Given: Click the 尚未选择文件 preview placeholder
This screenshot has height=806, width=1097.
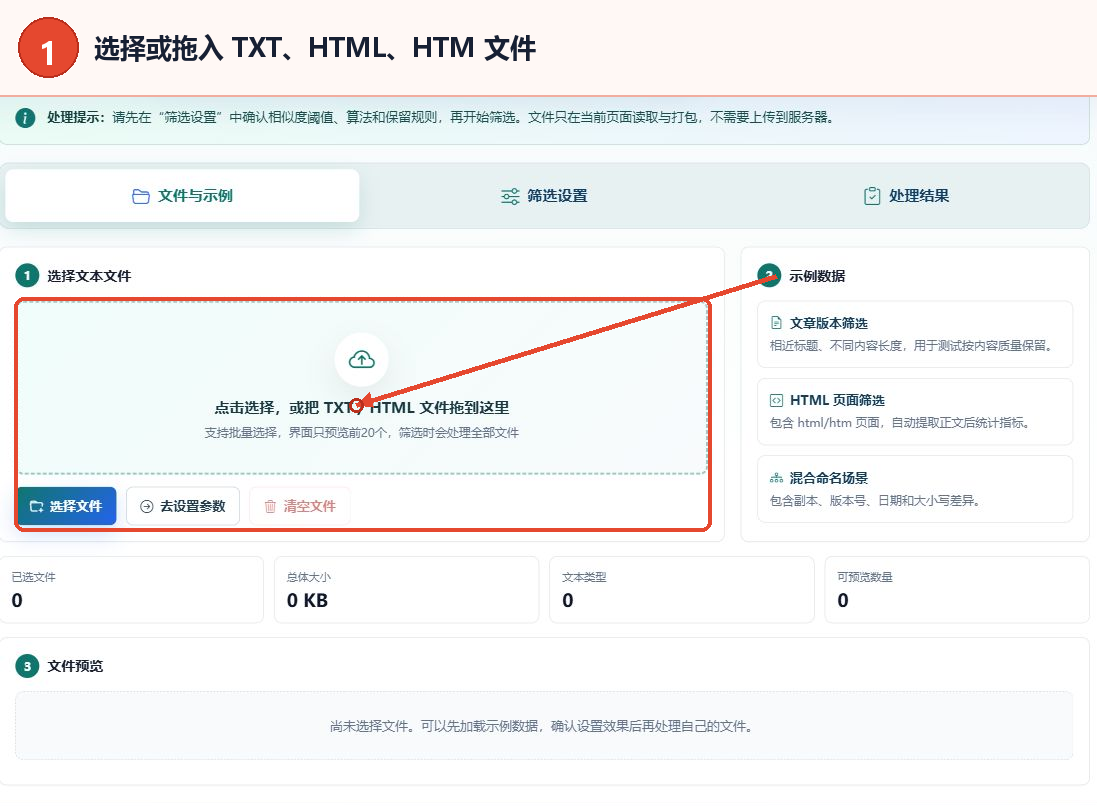Looking at the screenshot, I should [x=544, y=726].
